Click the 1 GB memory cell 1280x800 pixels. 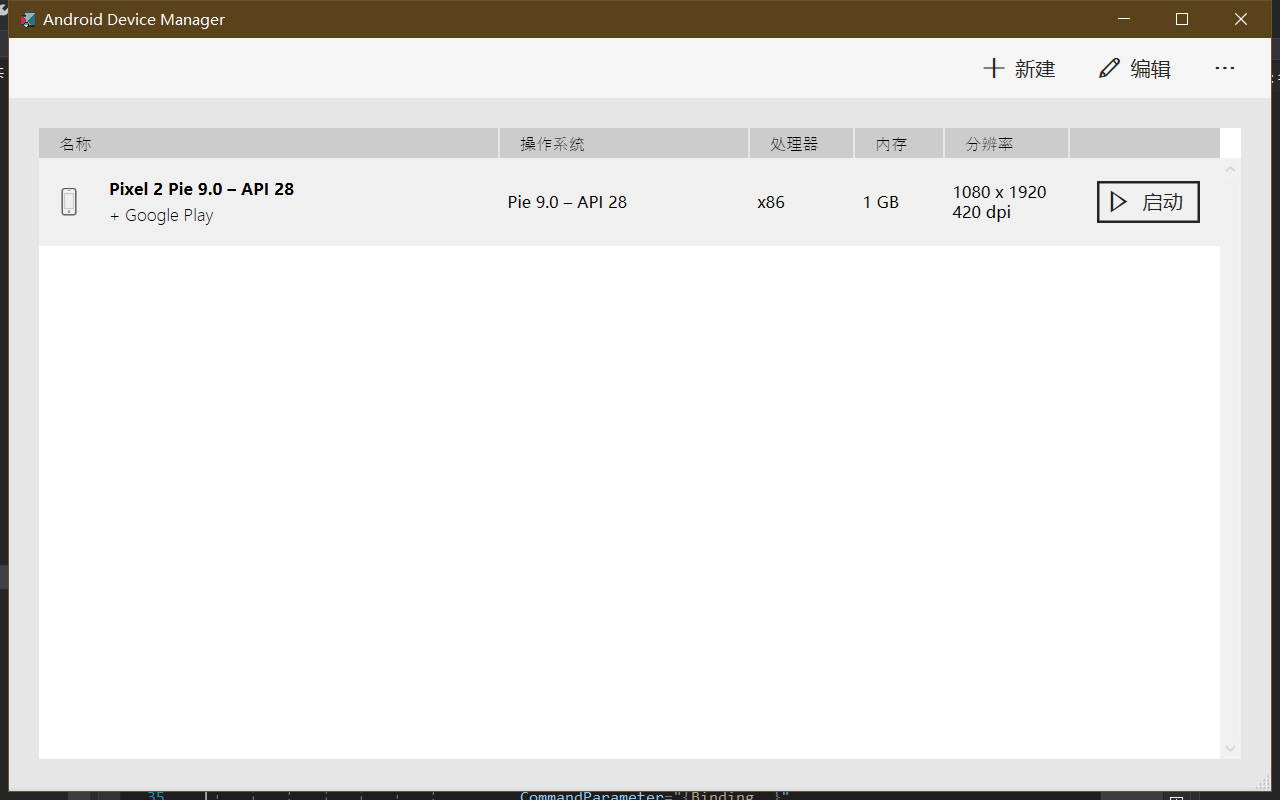[x=881, y=202]
